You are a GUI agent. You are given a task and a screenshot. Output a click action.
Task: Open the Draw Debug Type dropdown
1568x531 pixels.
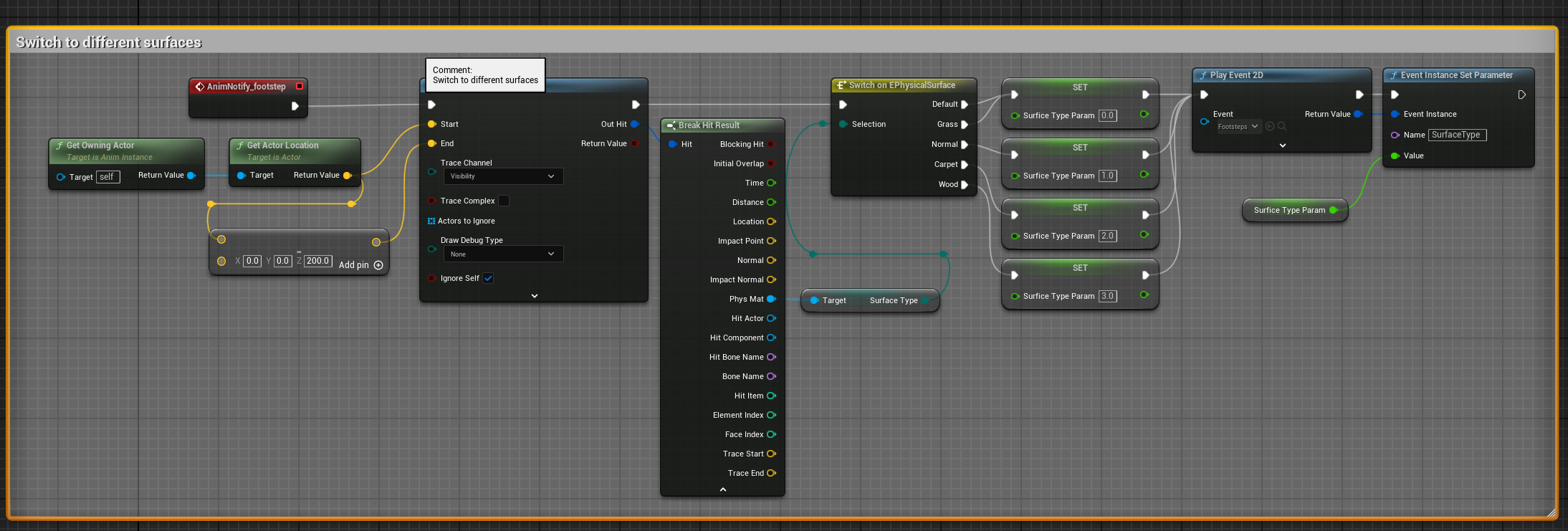503,254
